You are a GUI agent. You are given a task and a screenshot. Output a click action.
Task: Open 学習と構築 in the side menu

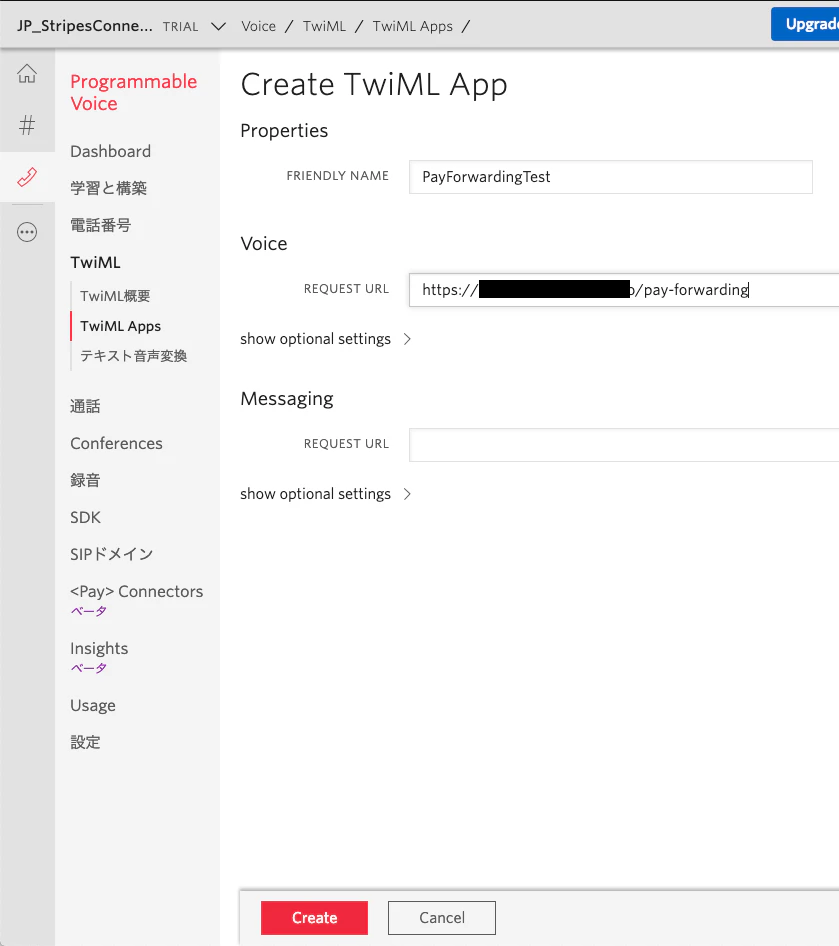[x=109, y=188]
